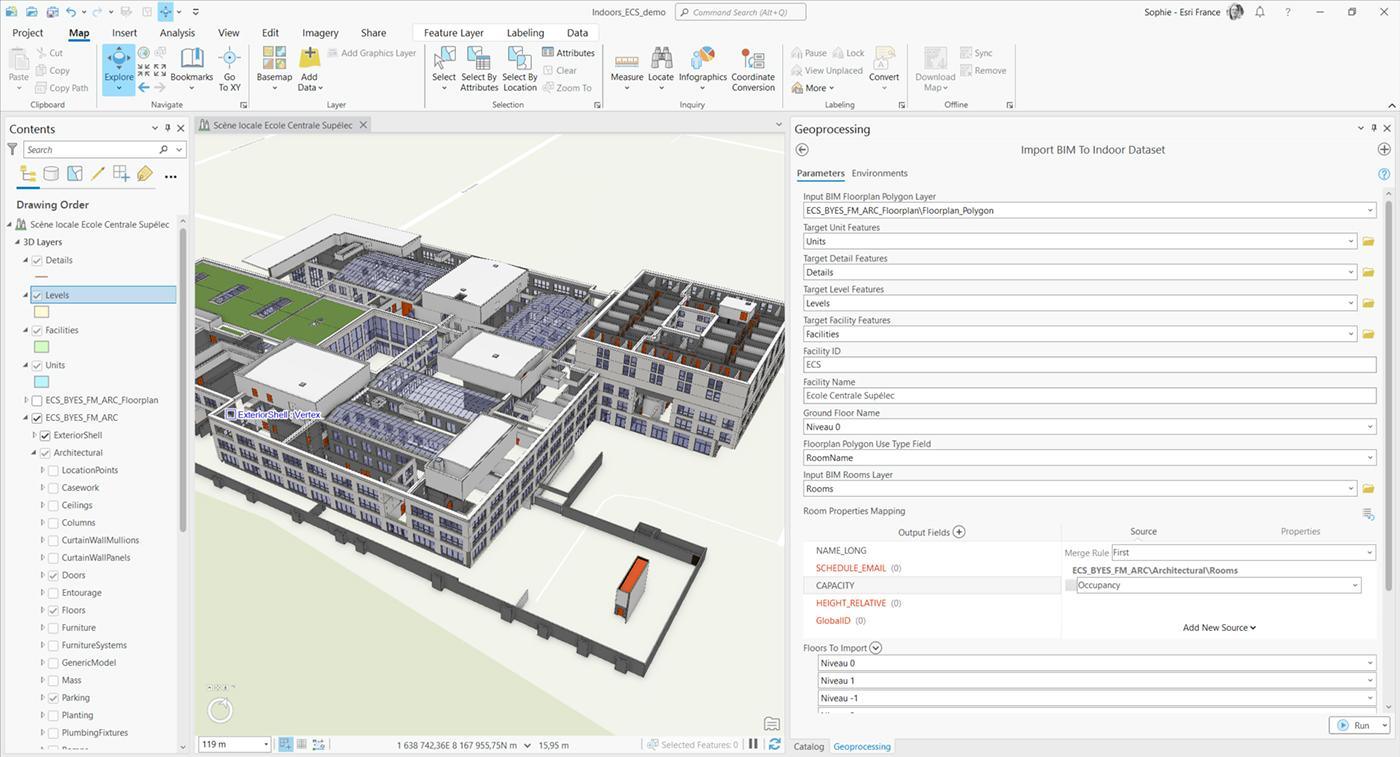Switch Contents to List By Editing
Image resolution: width=1400 pixels, height=757 pixels.
98,174
